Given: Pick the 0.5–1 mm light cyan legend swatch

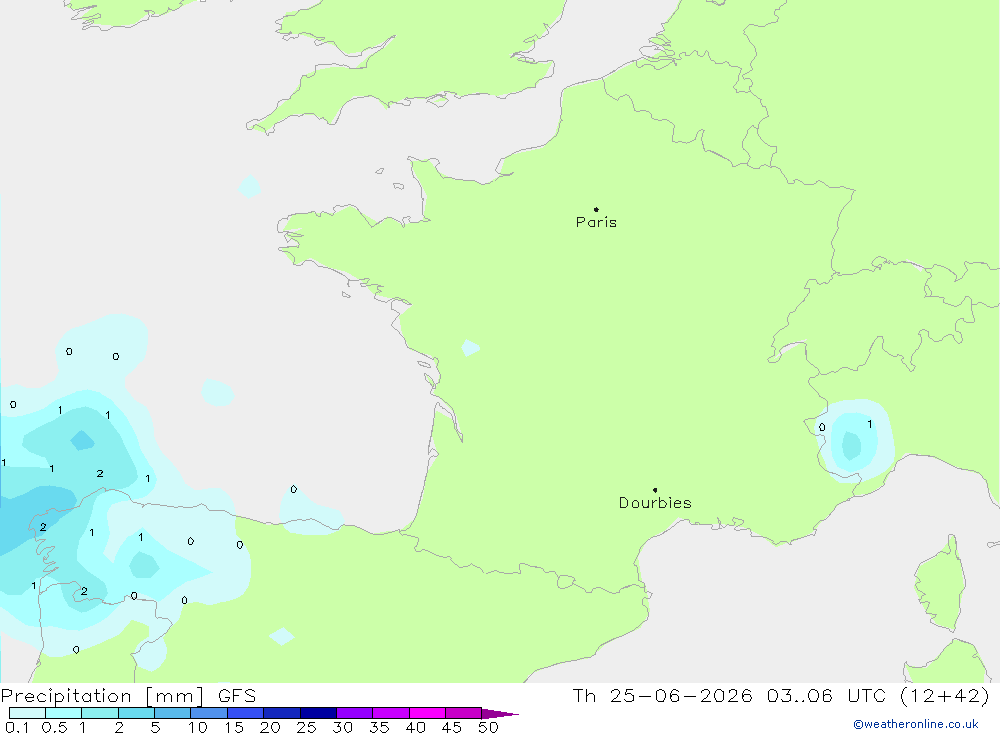Looking at the screenshot, I should [64, 713].
